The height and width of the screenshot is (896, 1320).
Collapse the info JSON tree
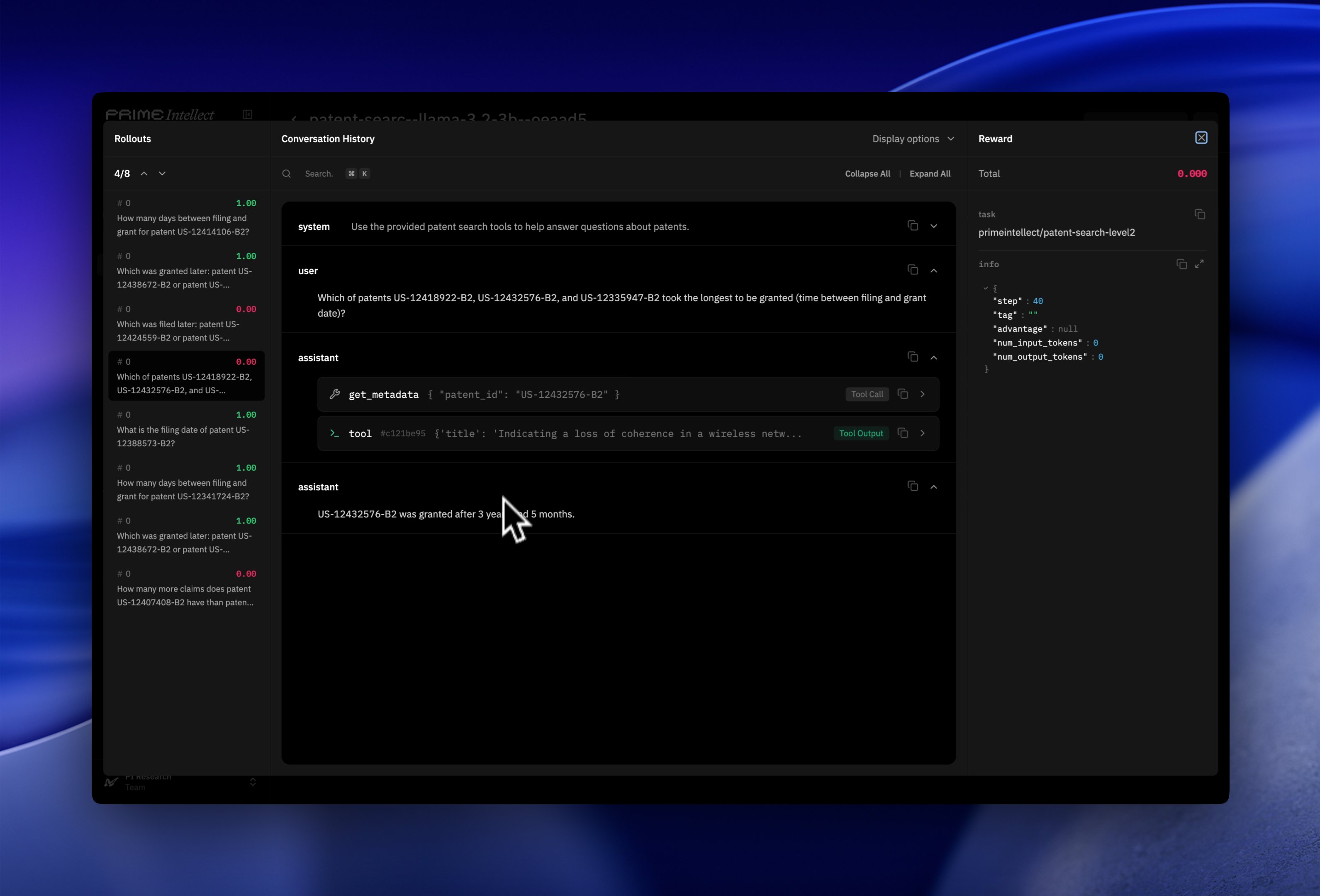point(986,288)
